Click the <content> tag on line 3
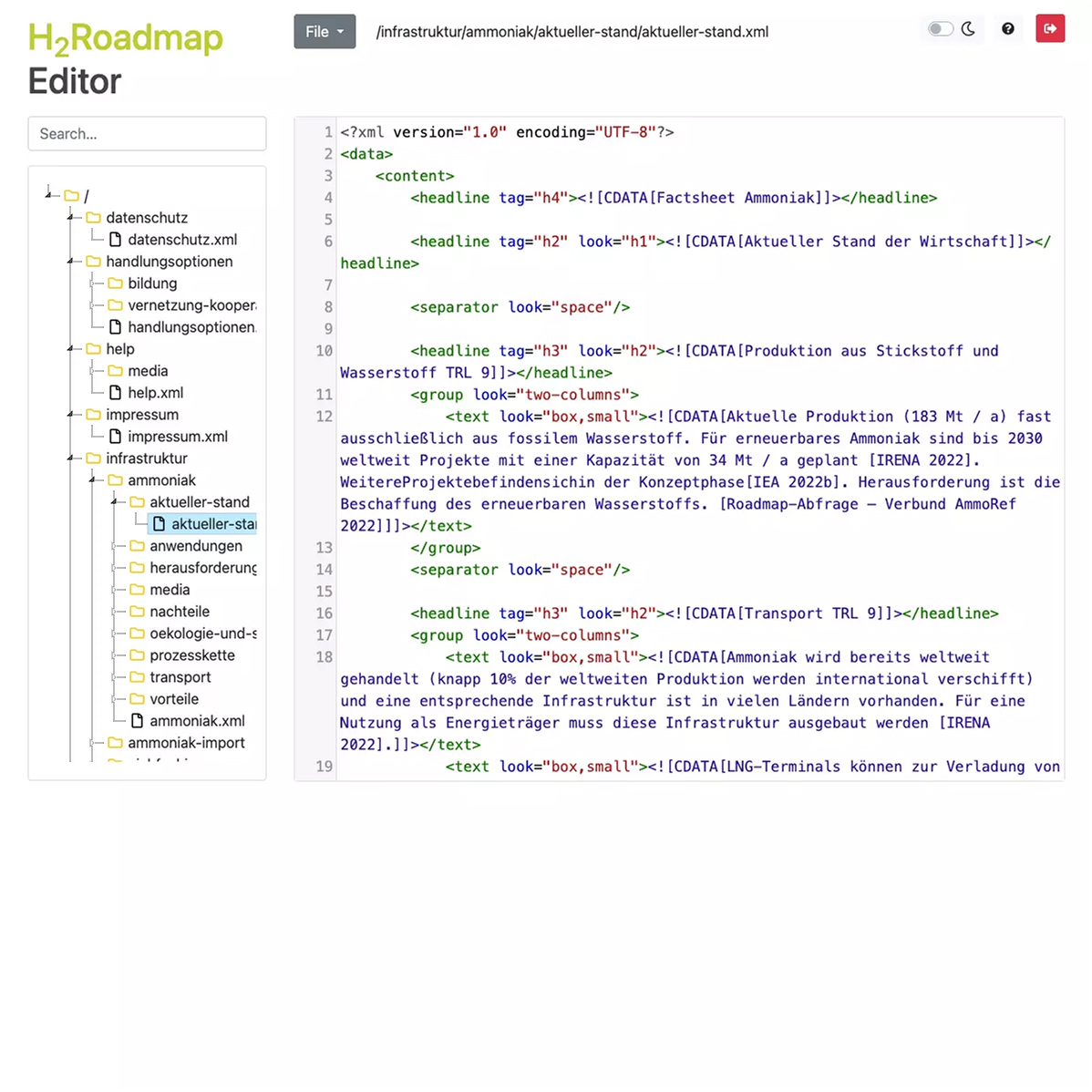This screenshot has width=1092, height=1092. (x=415, y=176)
